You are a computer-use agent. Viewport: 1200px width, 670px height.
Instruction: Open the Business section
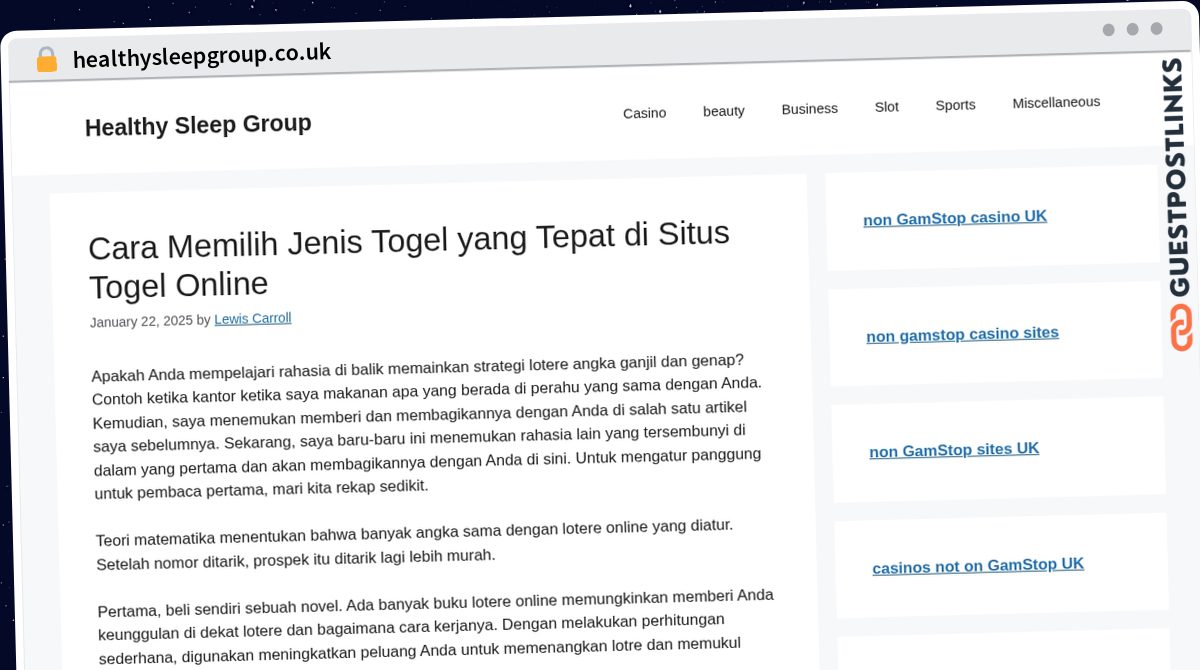[x=809, y=108]
